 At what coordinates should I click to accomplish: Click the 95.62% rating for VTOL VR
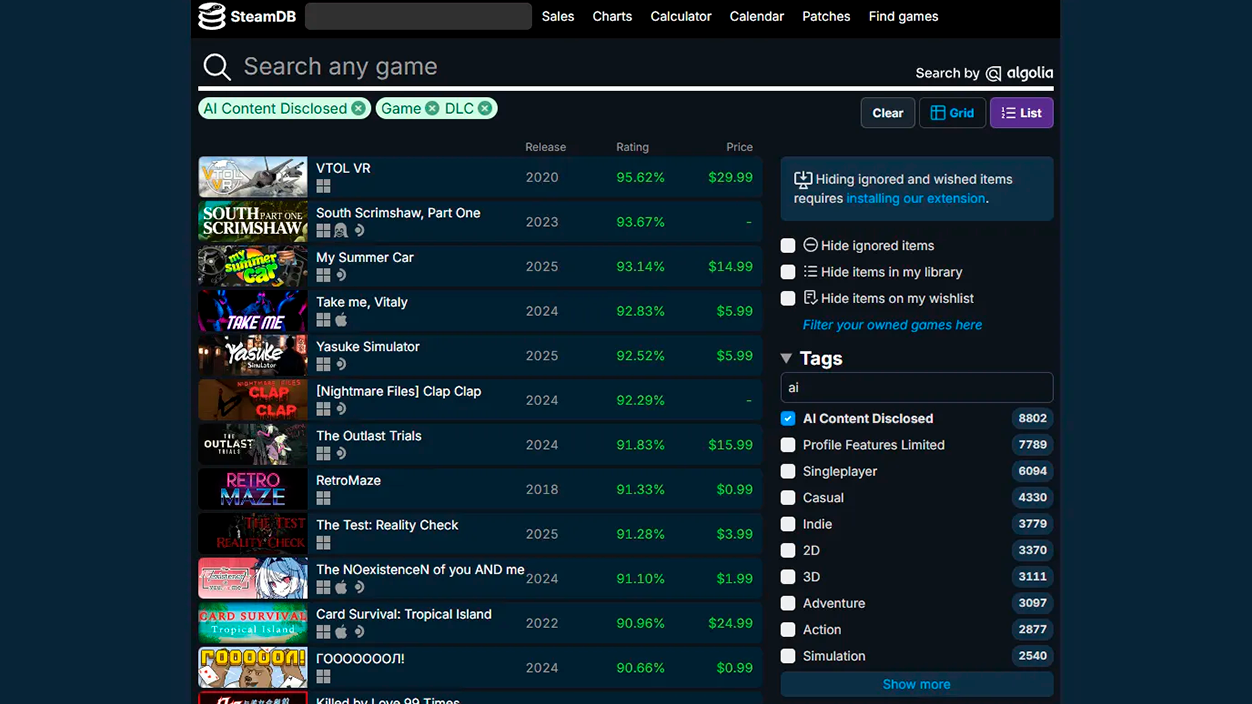(x=640, y=177)
